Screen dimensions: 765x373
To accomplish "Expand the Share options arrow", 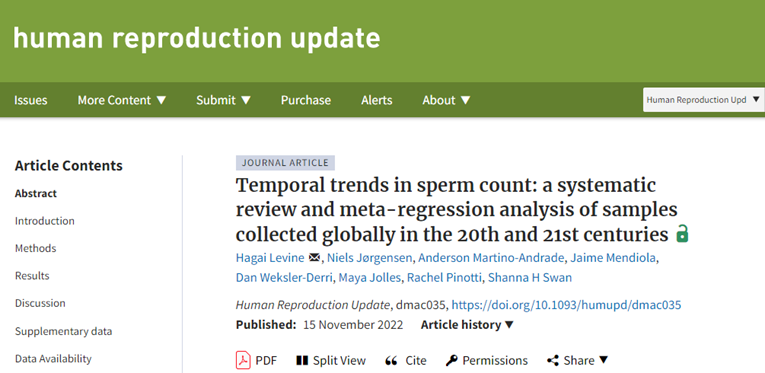I will [604, 360].
